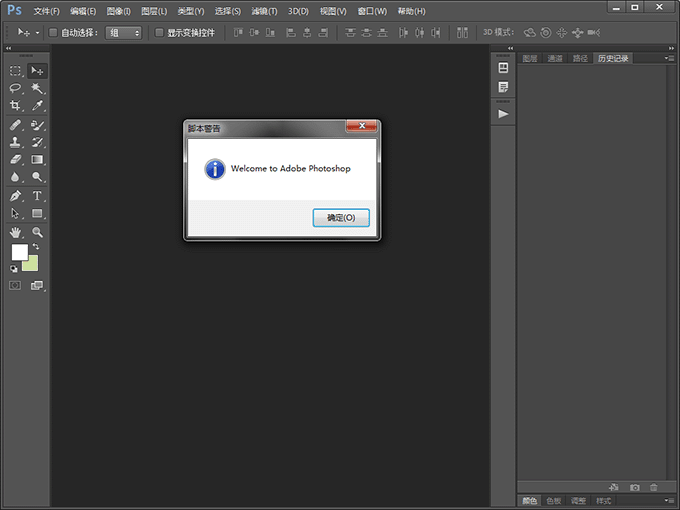Select the Horizontal Type tool
The height and width of the screenshot is (510, 680).
click(x=37, y=196)
